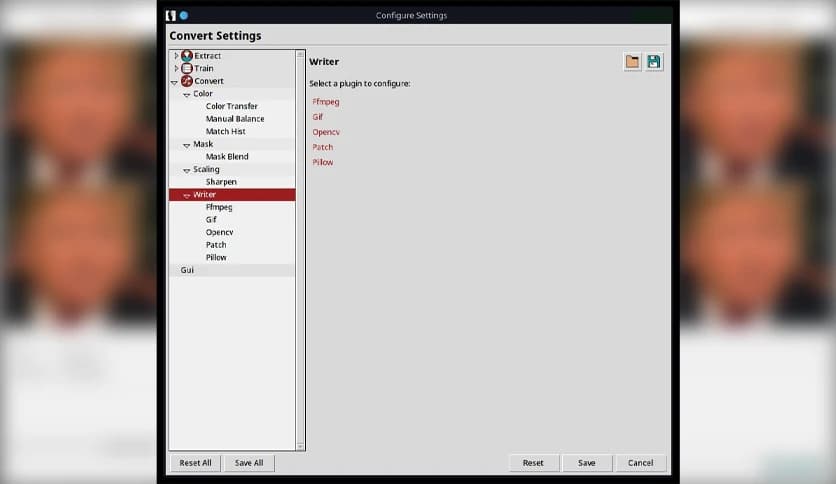Screen dimensions: 836x484
Task: Click the save config disk icon
Action: [x=654, y=62]
